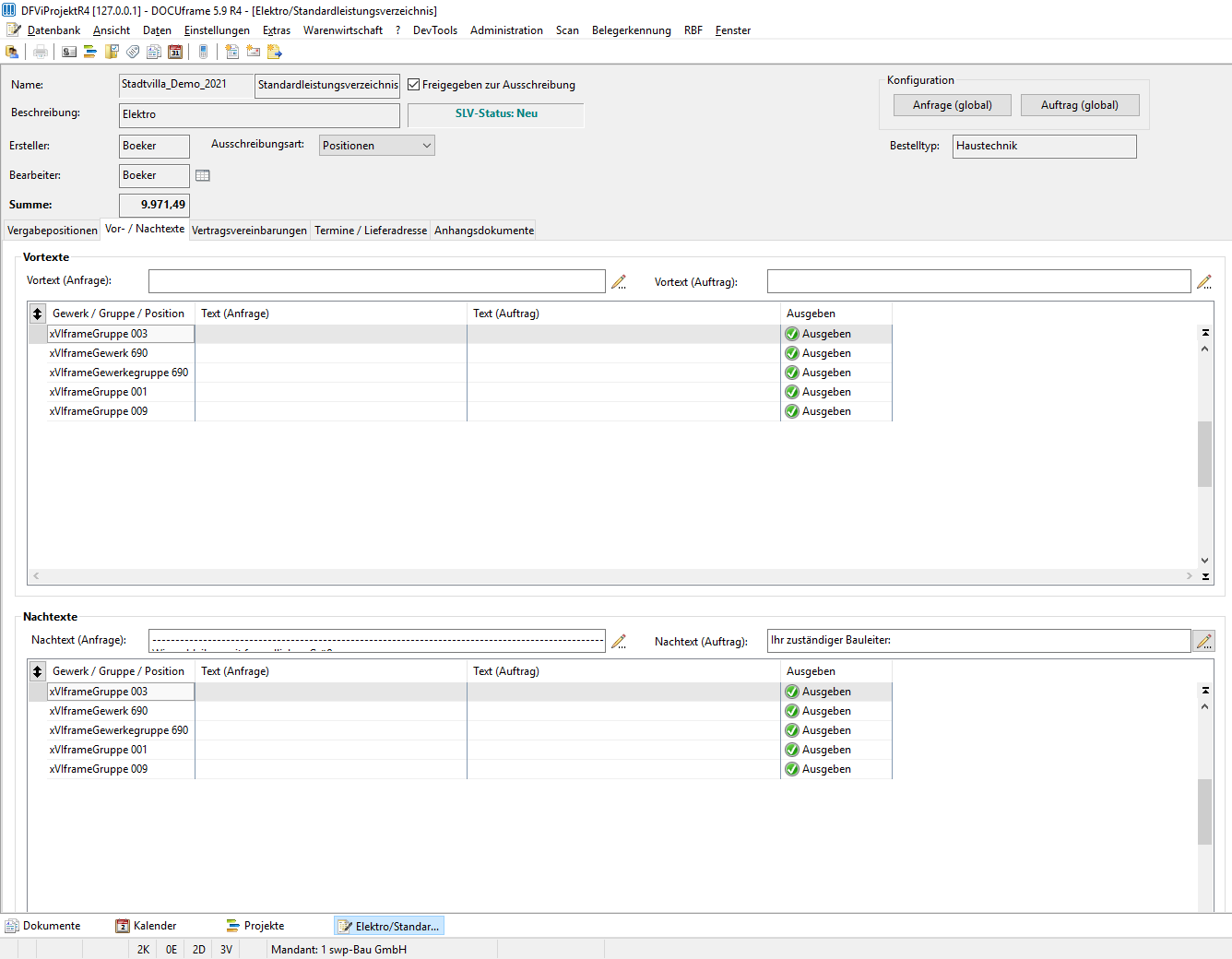Viewport: 1232px width, 959px height.
Task: Click the Anfrage (global) button
Action: tap(953, 105)
